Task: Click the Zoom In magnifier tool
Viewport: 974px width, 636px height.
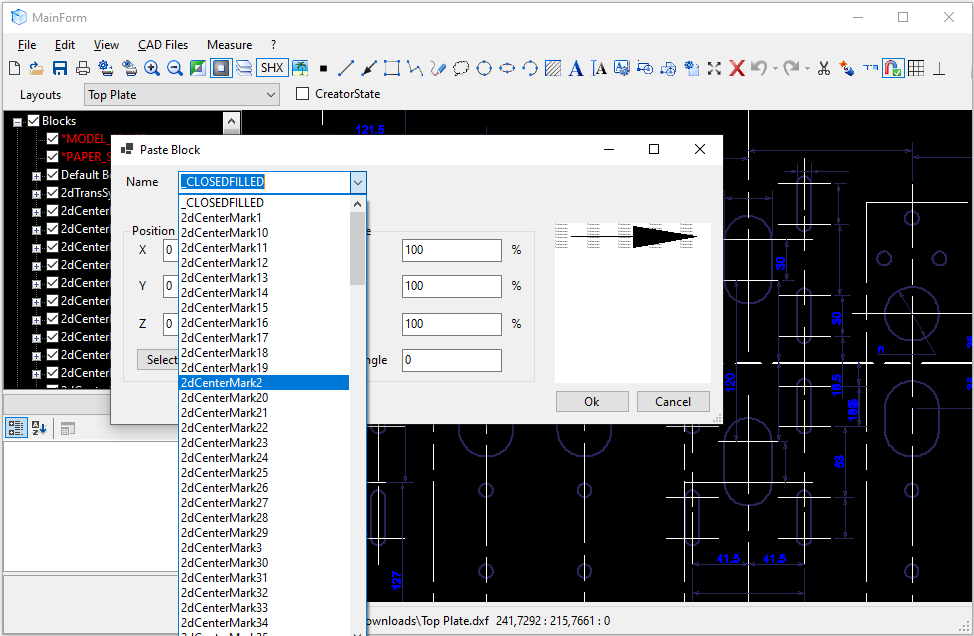Action: (152, 67)
